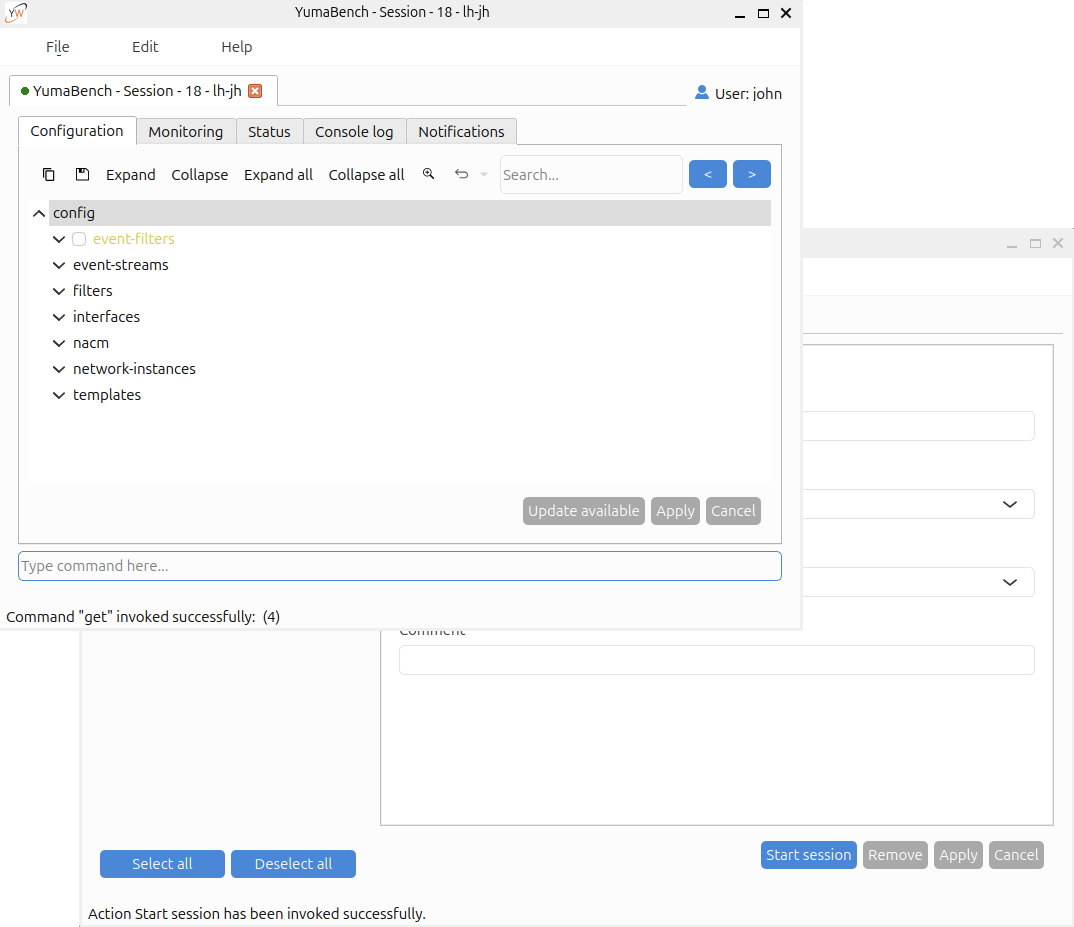The image size is (1074, 927).
Task: Click the save floppy-disk icon
Action: coord(82,175)
